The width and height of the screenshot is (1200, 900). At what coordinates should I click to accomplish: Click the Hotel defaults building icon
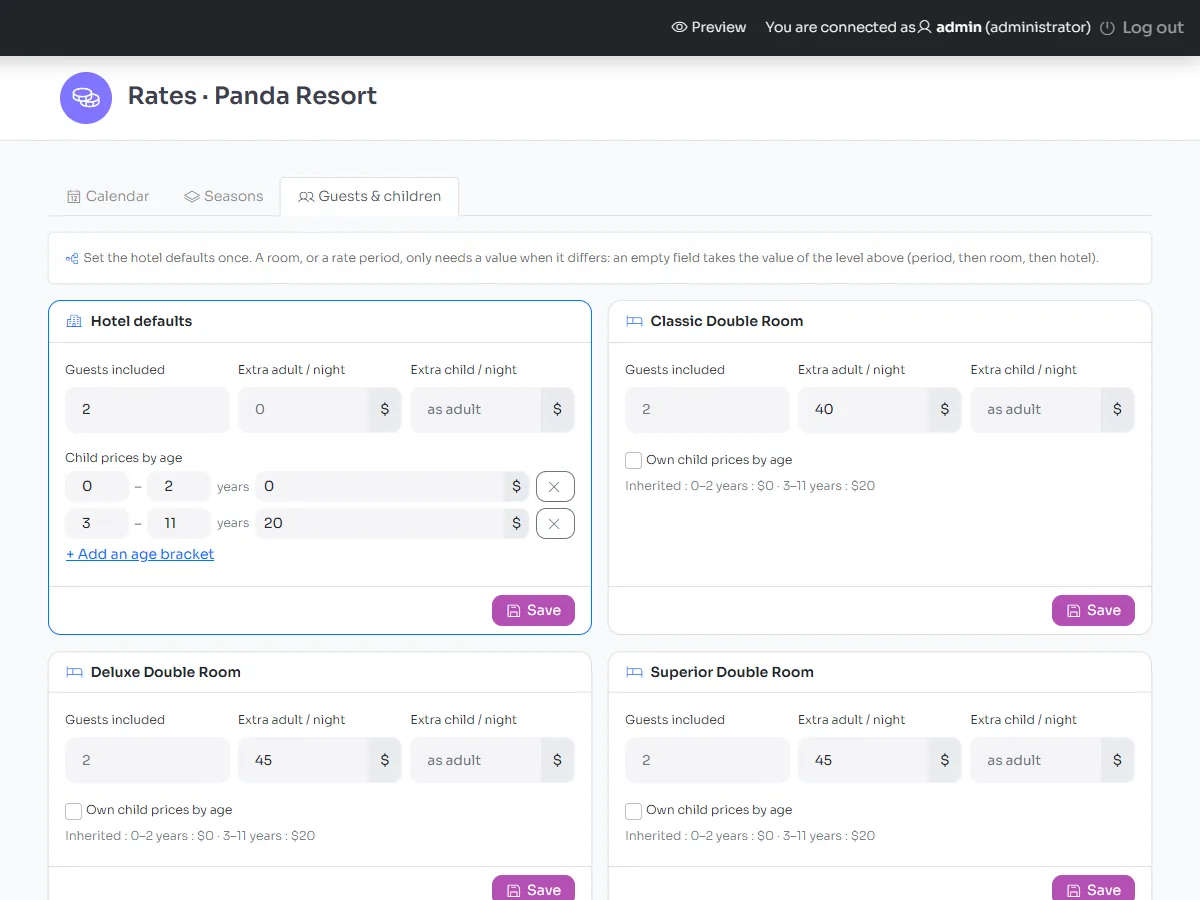coord(74,321)
